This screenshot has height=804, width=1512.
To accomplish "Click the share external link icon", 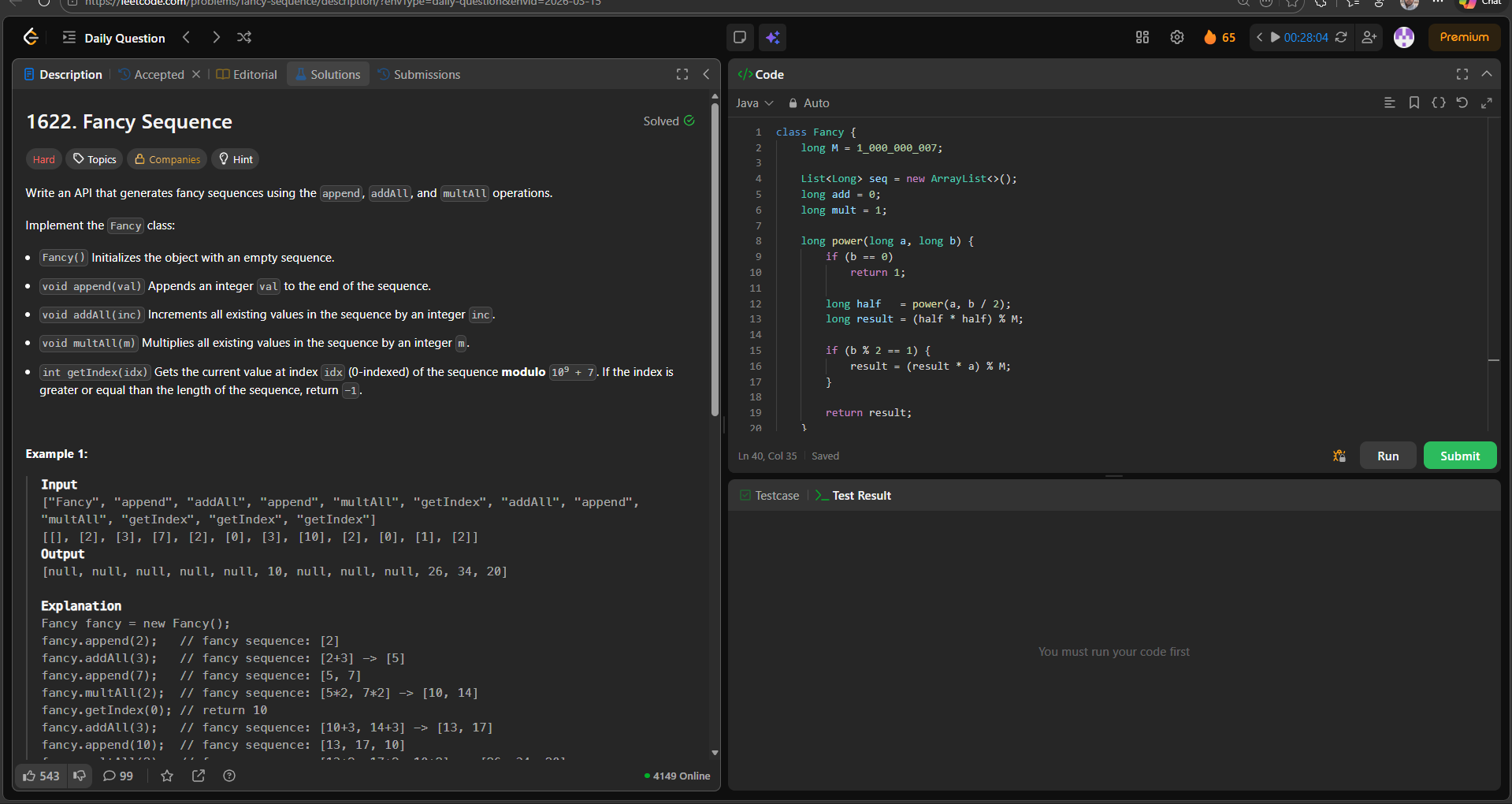I will click(x=199, y=776).
